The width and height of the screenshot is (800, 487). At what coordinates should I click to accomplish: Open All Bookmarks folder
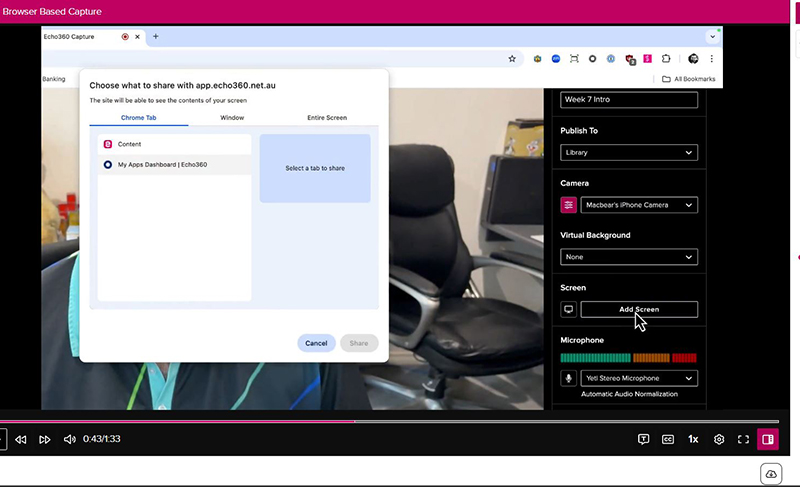[x=688, y=79]
